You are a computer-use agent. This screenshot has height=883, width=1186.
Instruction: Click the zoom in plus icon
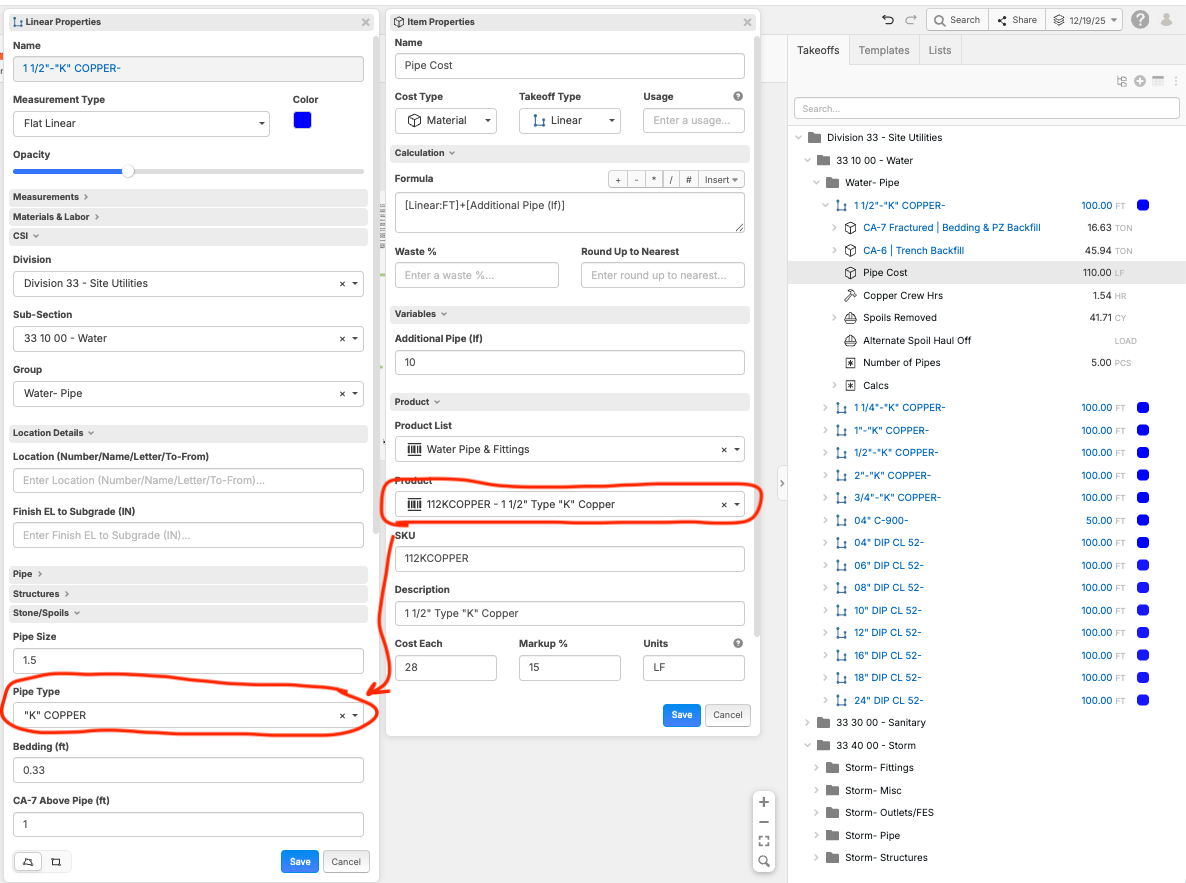pyautogui.click(x=763, y=802)
